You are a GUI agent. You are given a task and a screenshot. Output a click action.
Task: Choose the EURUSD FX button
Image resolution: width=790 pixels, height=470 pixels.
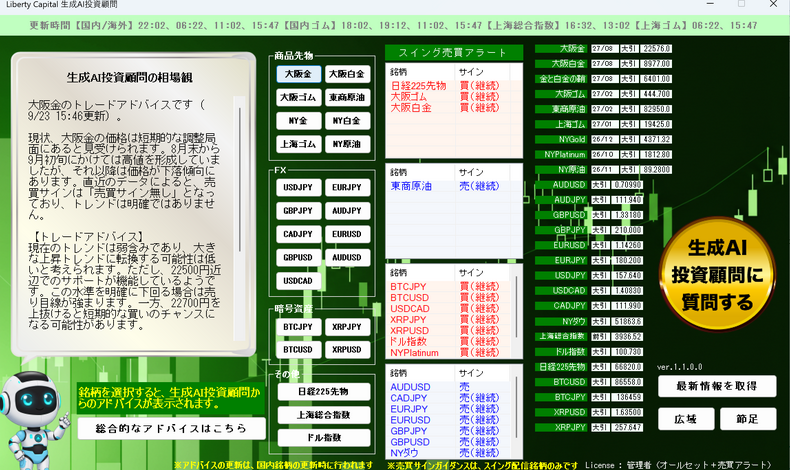tap(347, 234)
